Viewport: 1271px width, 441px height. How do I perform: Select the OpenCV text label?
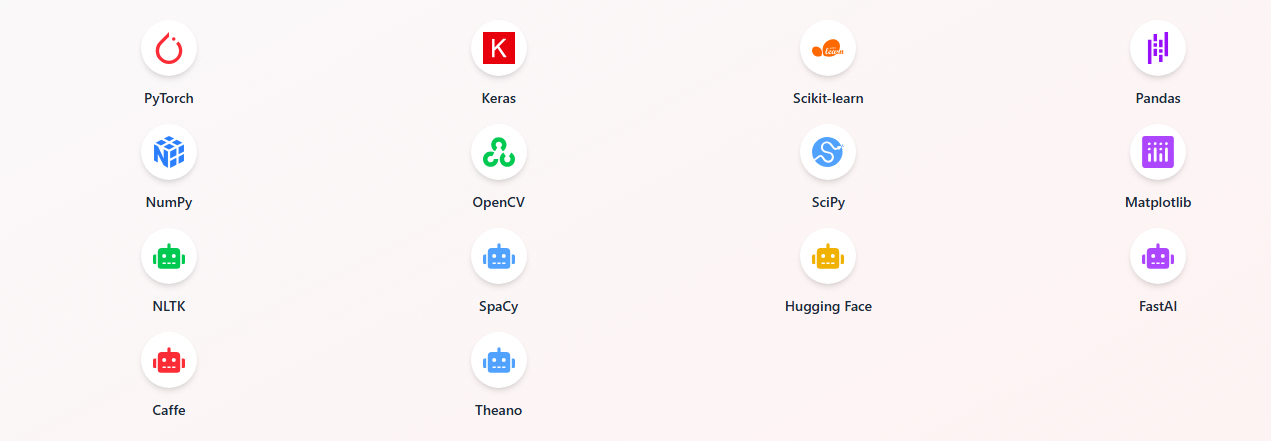(x=499, y=202)
